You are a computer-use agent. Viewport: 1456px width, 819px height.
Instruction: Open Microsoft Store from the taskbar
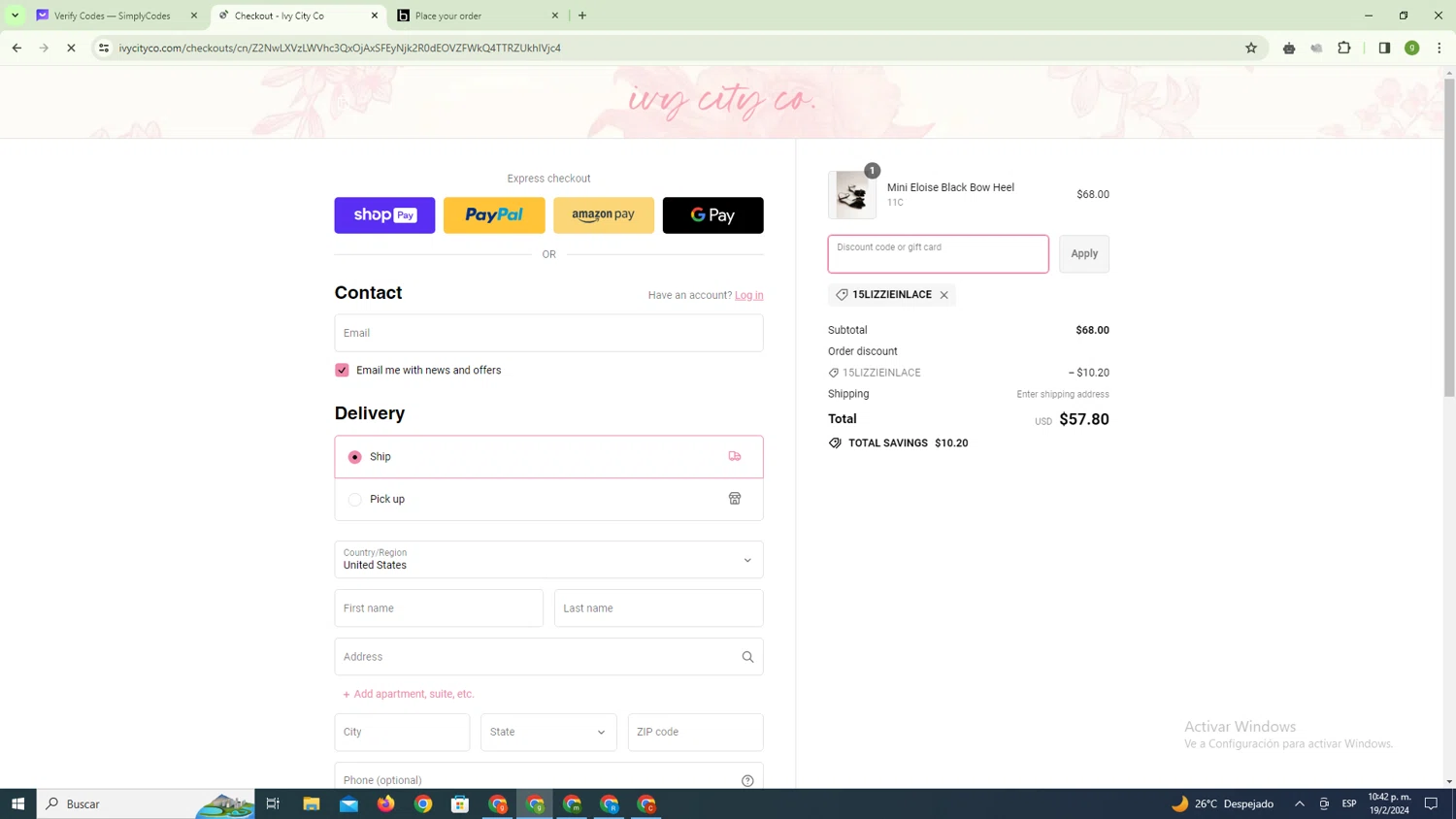tap(460, 803)
